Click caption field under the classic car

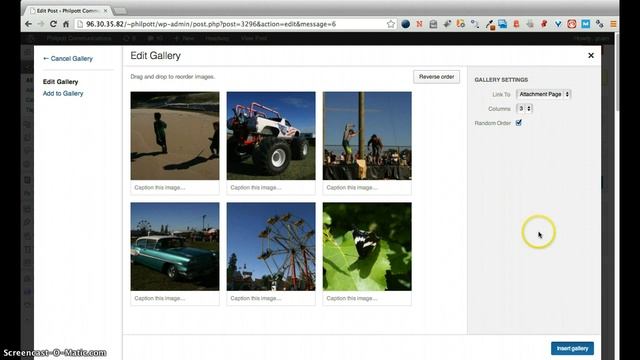tap(175, 298)
